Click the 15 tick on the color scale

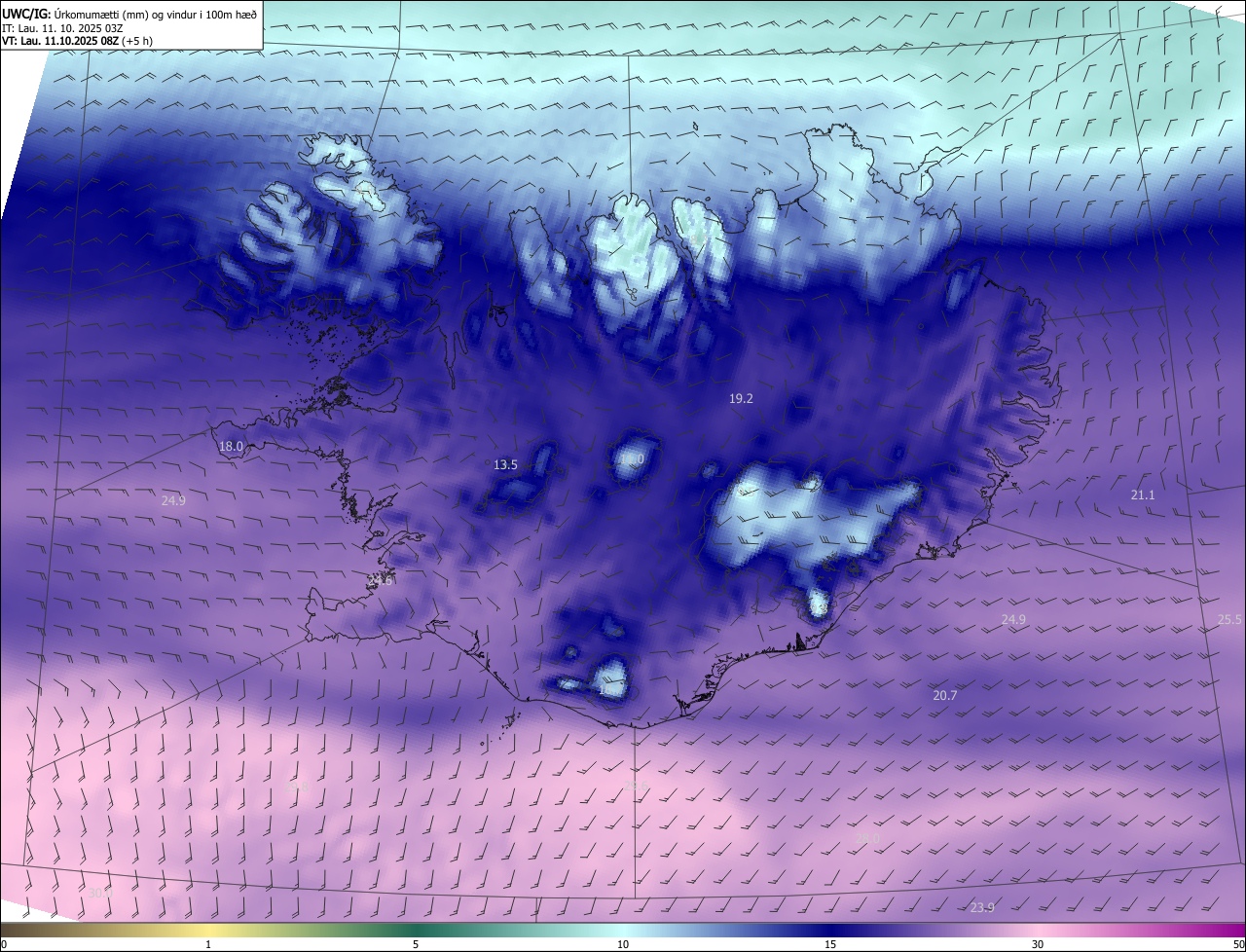pyautogui.click(x=830, y=944)
